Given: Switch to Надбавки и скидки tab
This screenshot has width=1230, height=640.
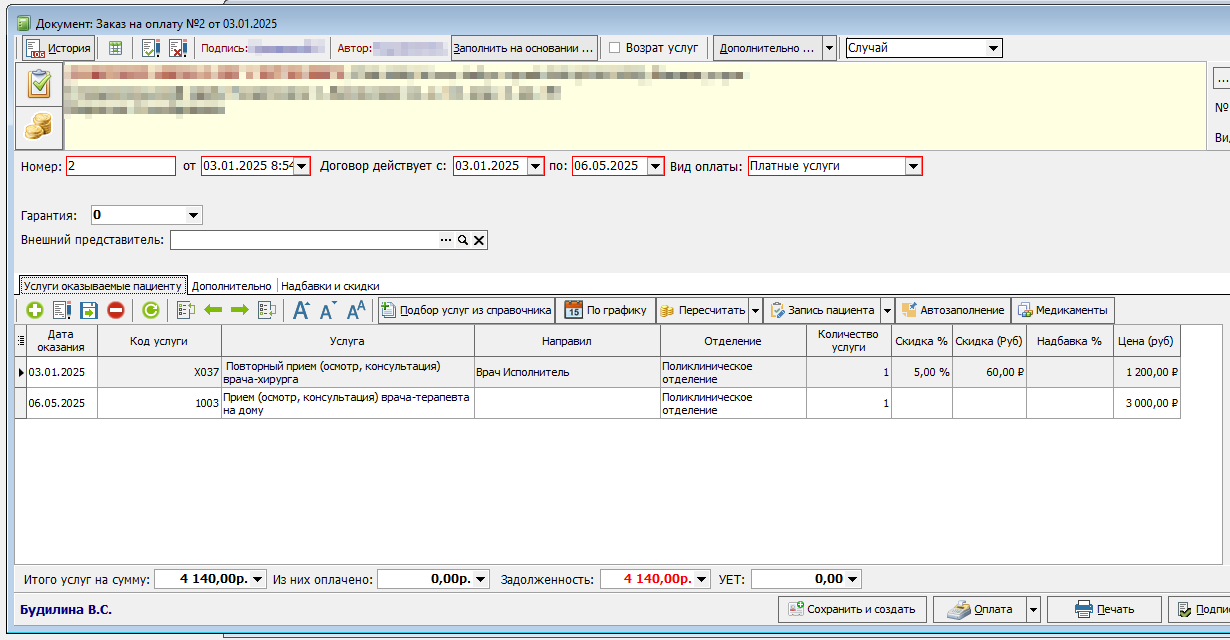Looking at the screenshot, I should pyautogui.click(x=330, y=285).
